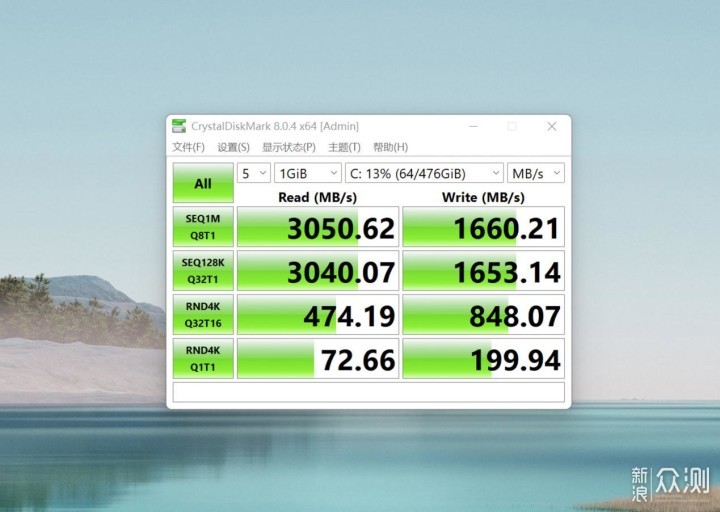
Task: Click the RND4K Q32T16 write result 848.07
Action: (x=484, y=315)
